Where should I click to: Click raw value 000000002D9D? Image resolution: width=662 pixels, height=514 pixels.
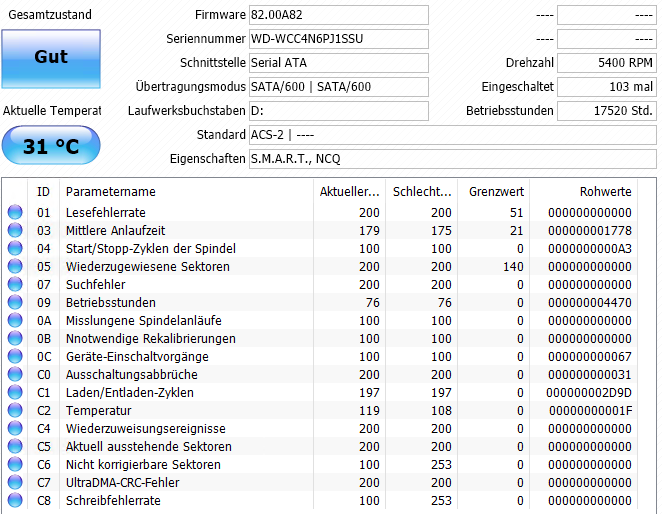pyautogui.click(x=589, y=393)
